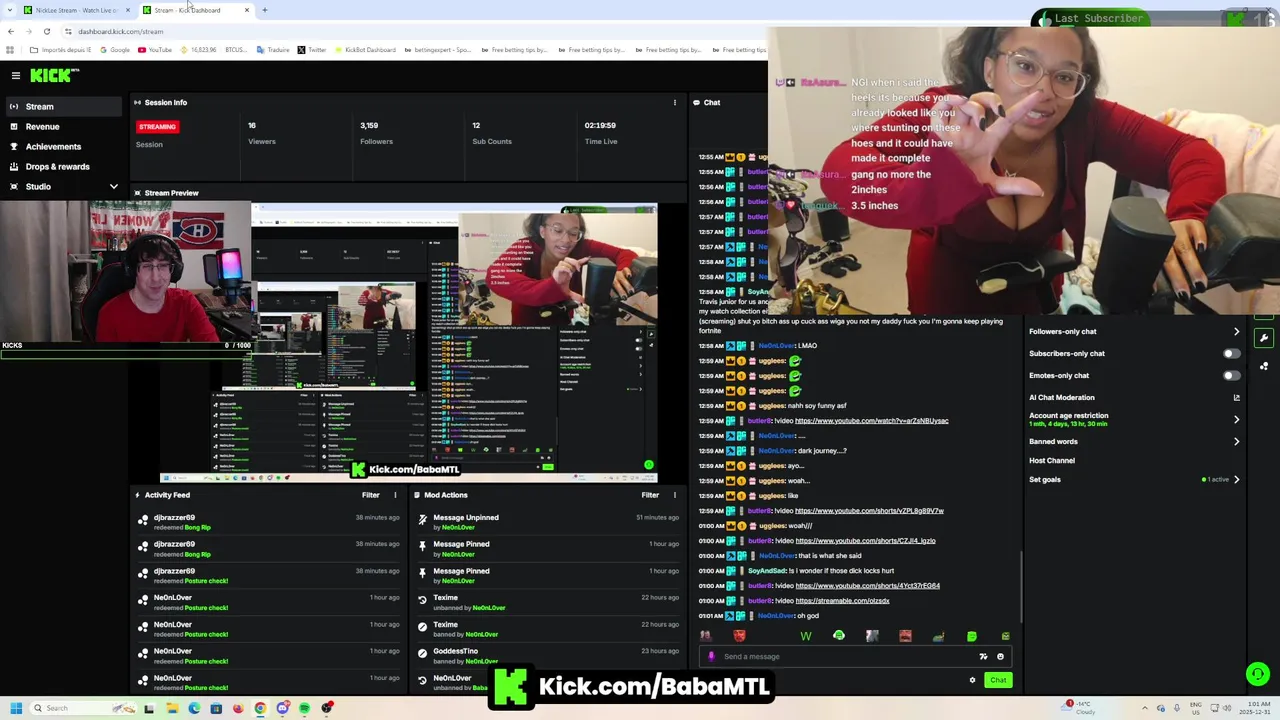Toggle Emotes-only chat switch
1280x720 pixels.
[x=1232, y=375]
